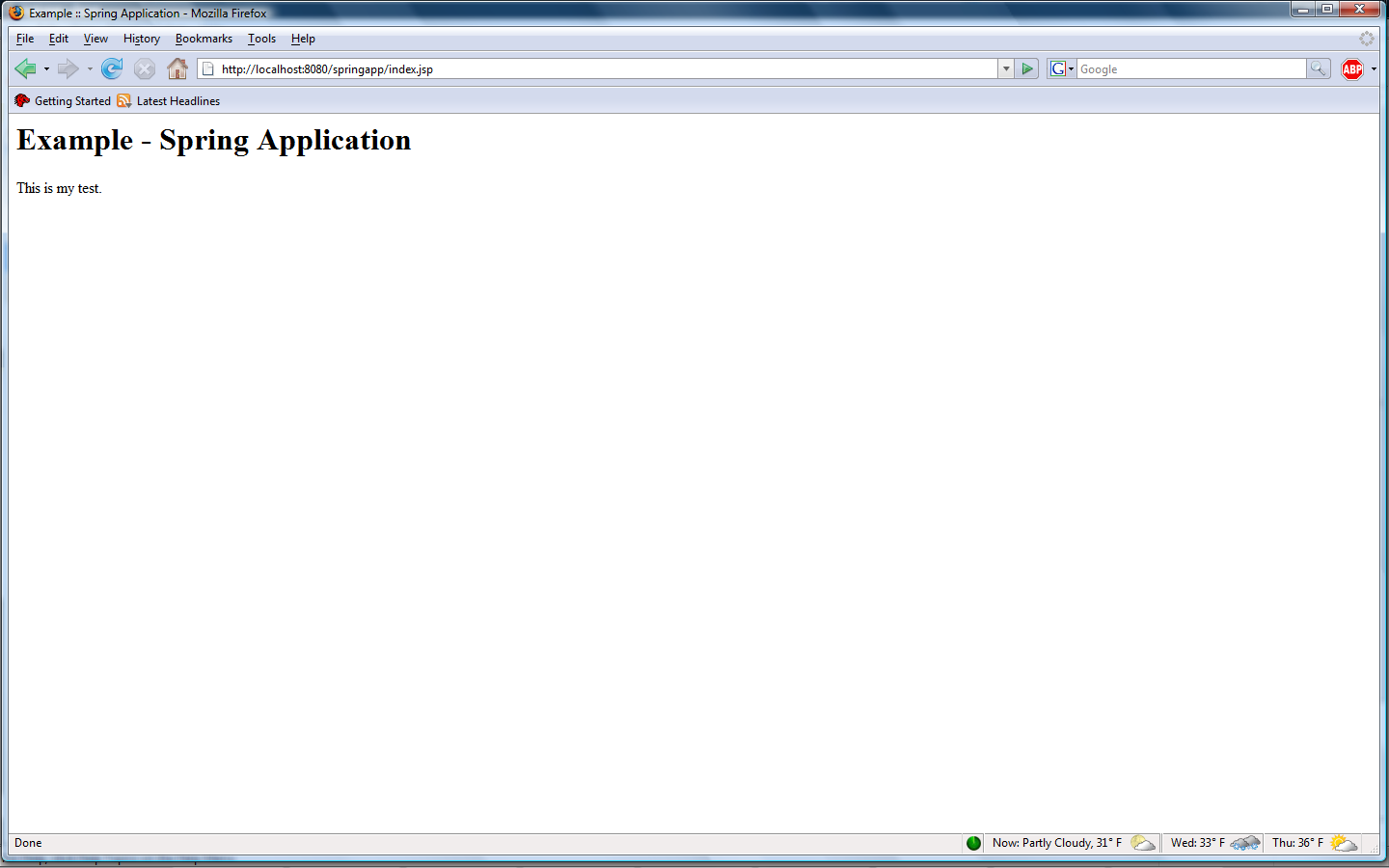Expand the address bar URL dropdown

1006,68
